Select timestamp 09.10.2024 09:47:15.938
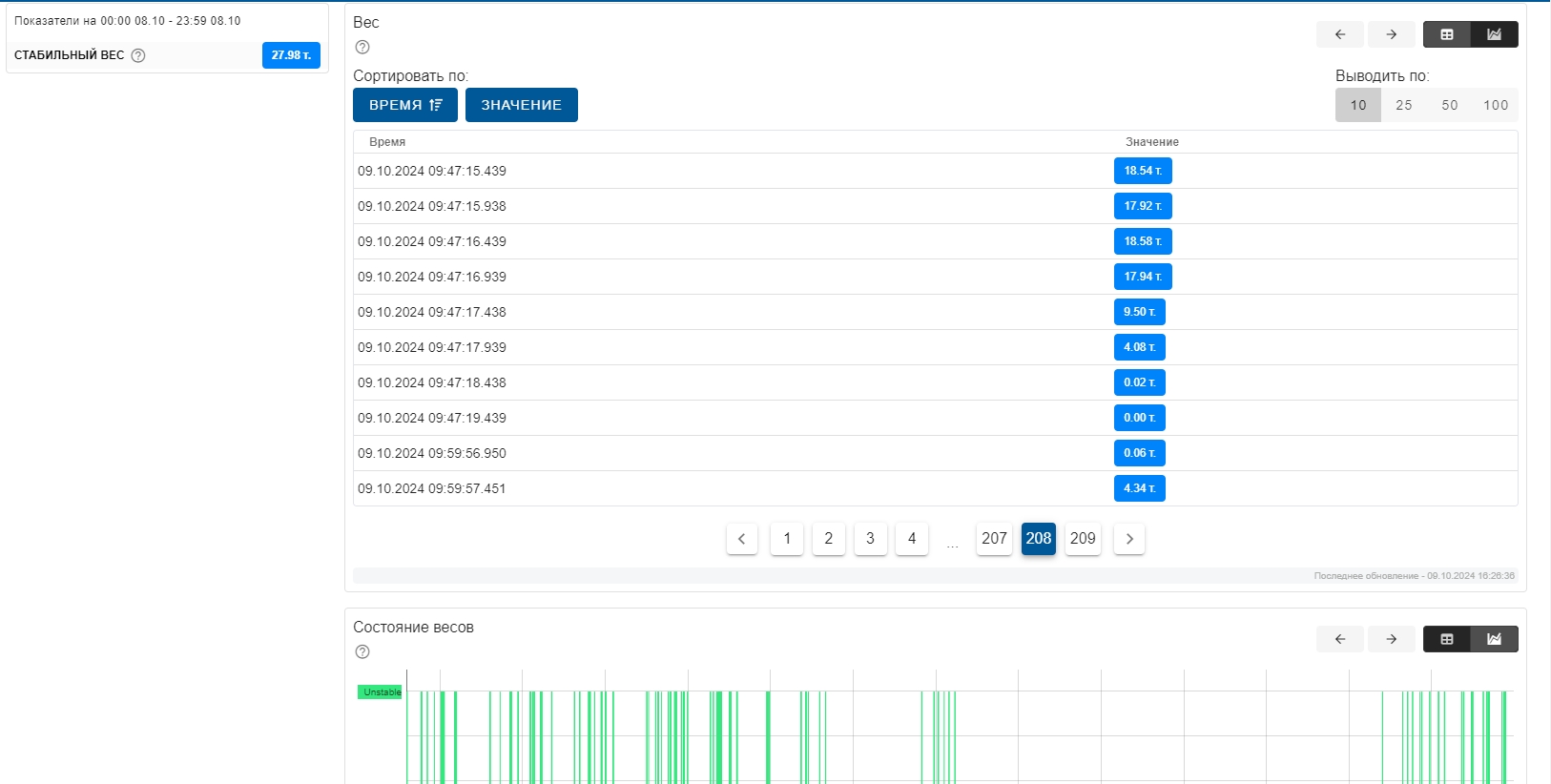1551x784 pixels. 432,206
